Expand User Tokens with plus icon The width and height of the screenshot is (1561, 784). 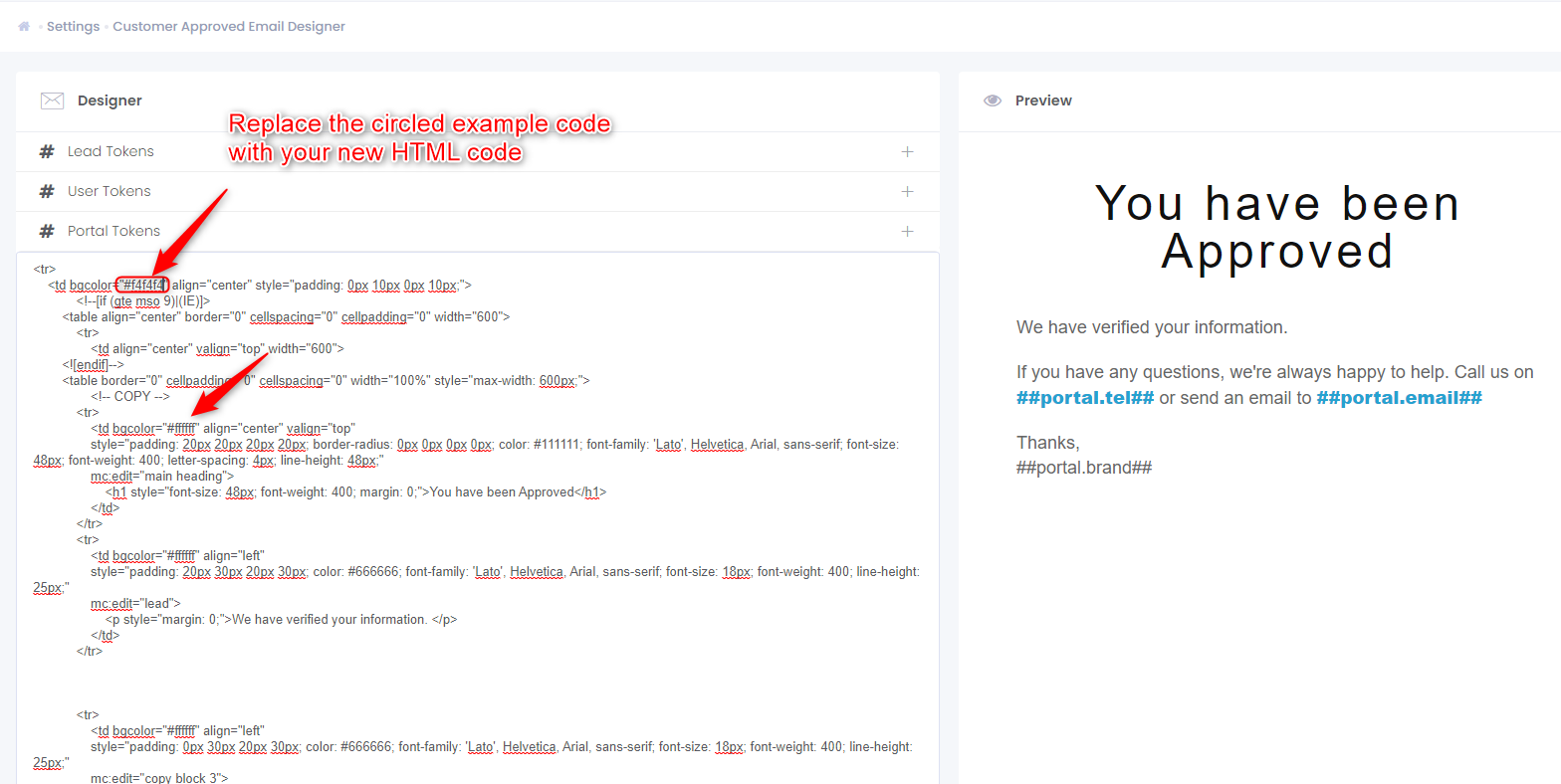coord(907,191)
